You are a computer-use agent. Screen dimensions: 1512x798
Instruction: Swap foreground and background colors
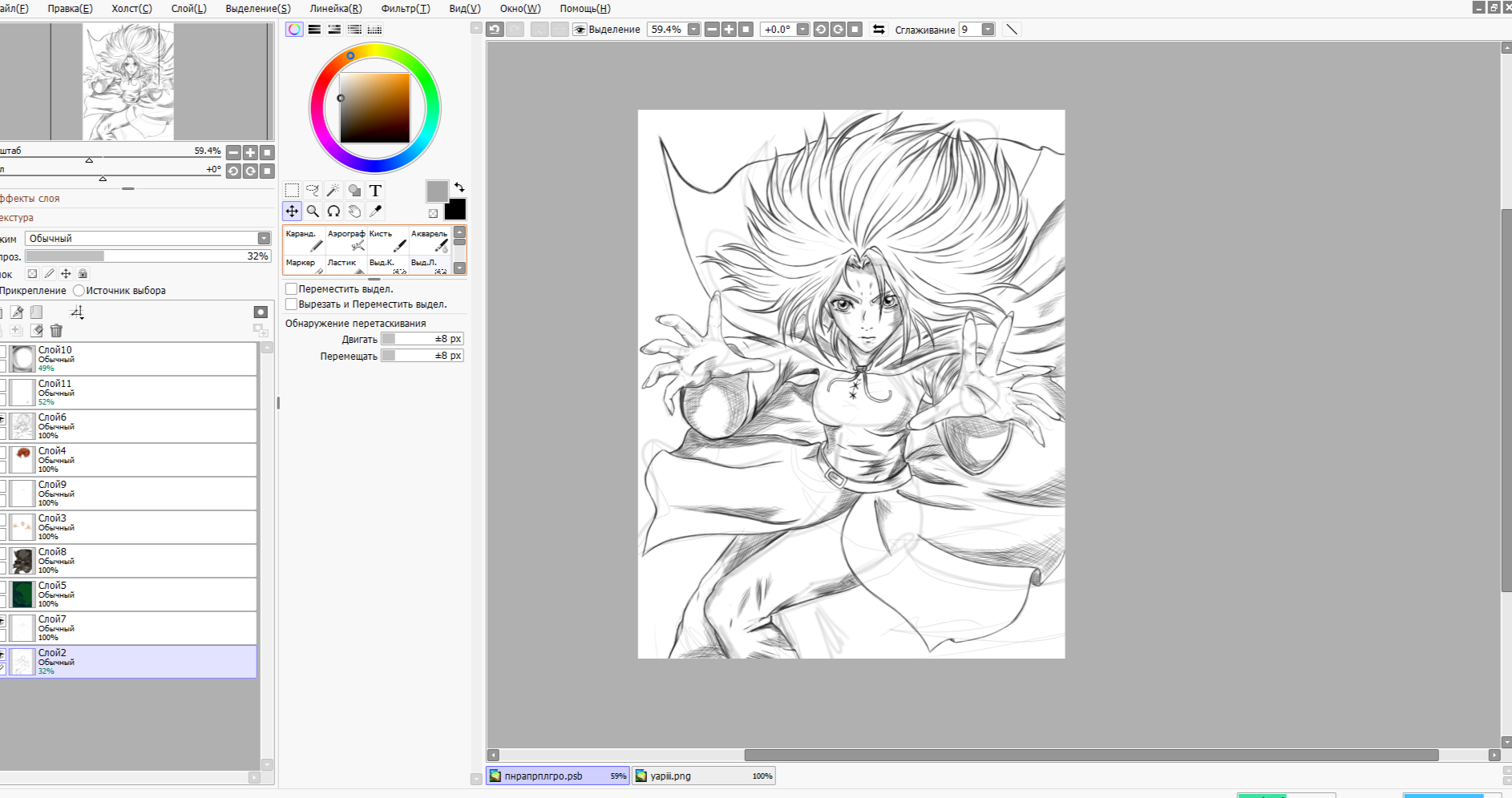tap(459, 187)
